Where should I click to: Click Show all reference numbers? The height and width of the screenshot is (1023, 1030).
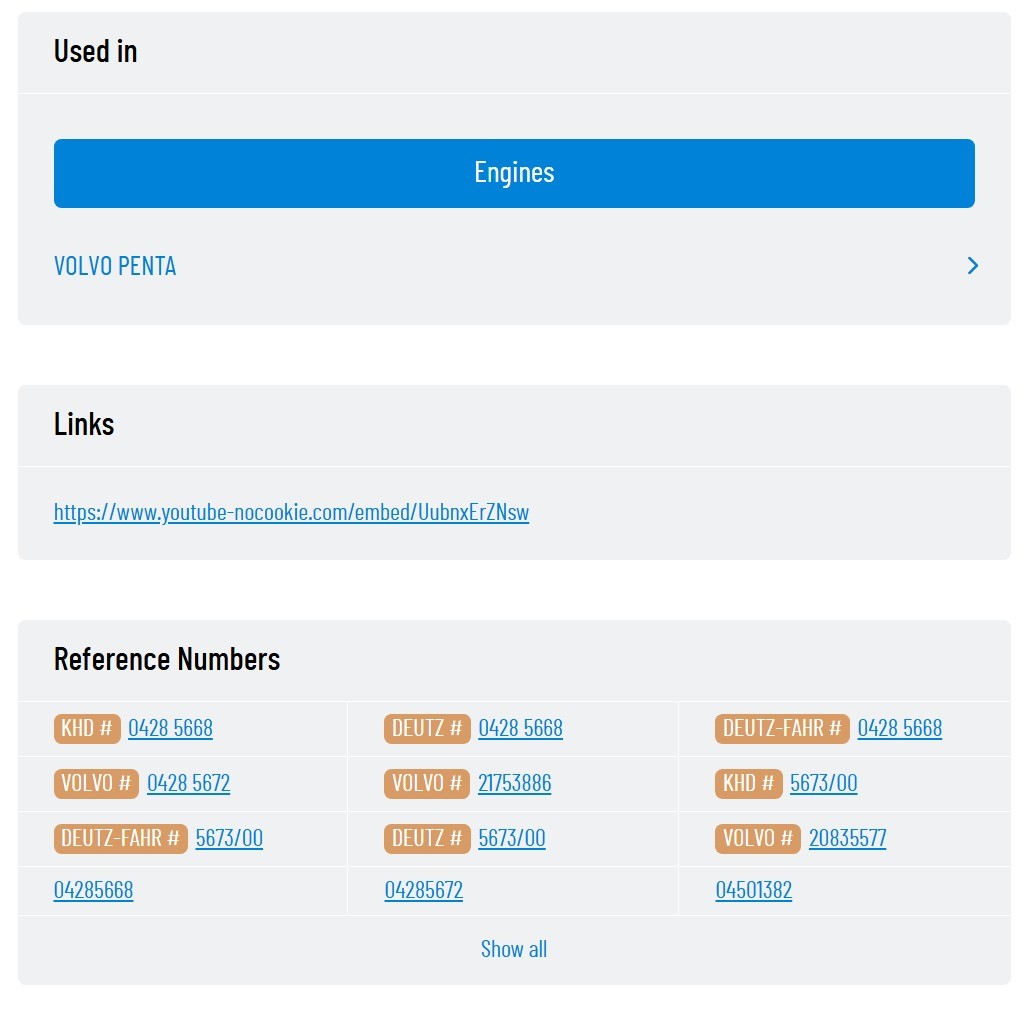(514, 949)
